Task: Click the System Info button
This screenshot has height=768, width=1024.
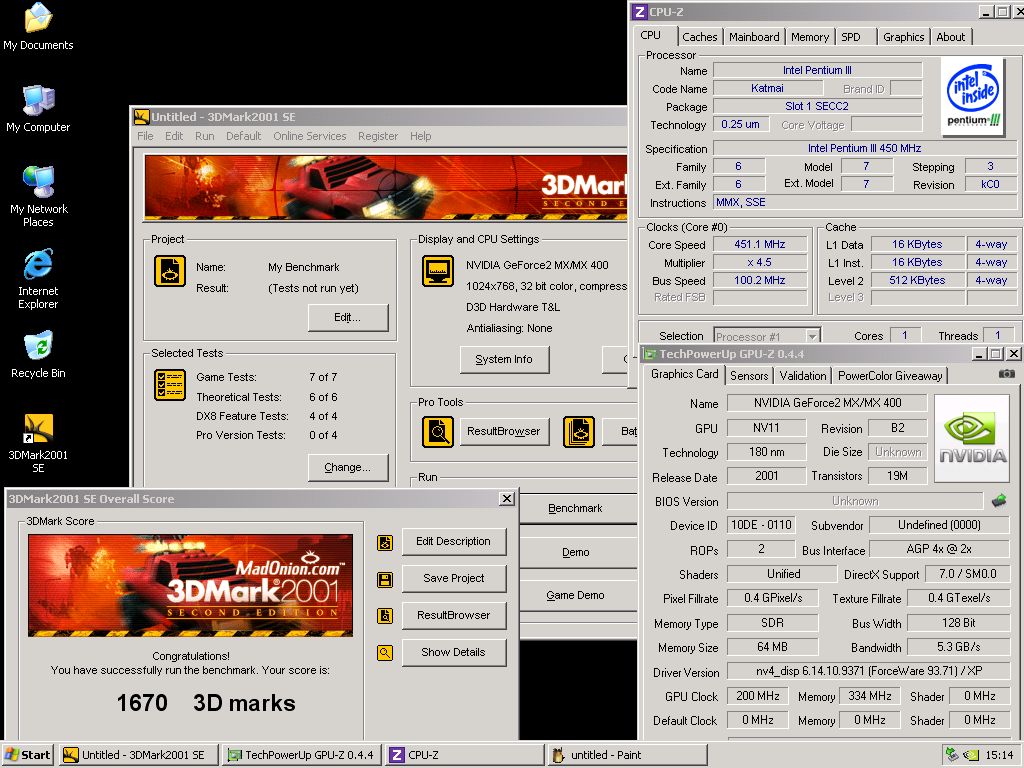Action: [504, 359]
